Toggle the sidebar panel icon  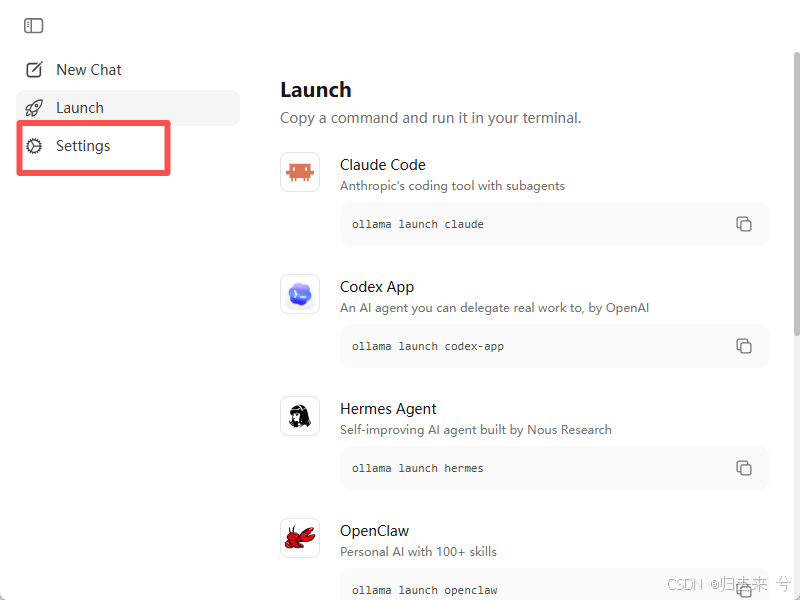(x=34, y=26)
